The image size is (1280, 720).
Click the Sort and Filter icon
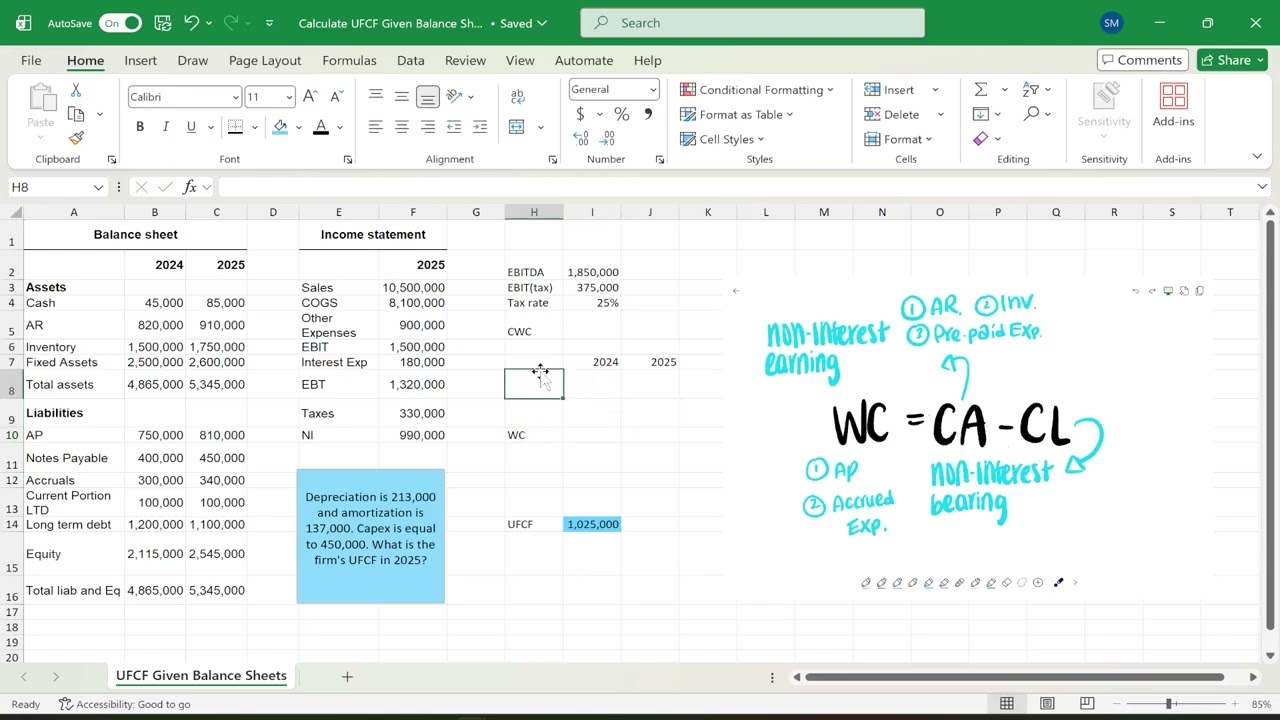click(1031, 90)
